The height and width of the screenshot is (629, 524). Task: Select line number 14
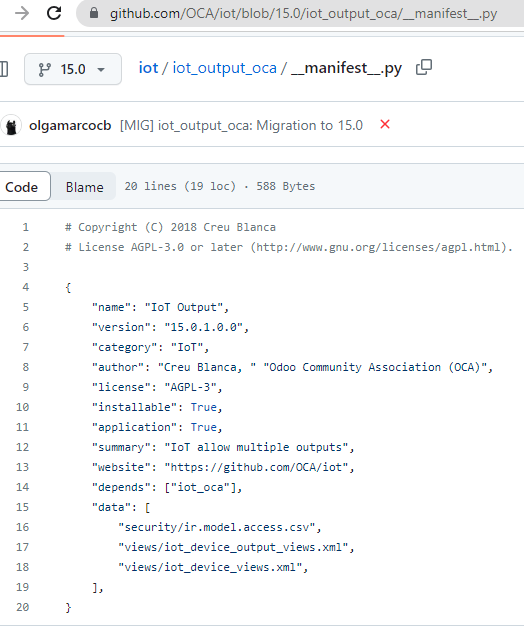(22, 487)
